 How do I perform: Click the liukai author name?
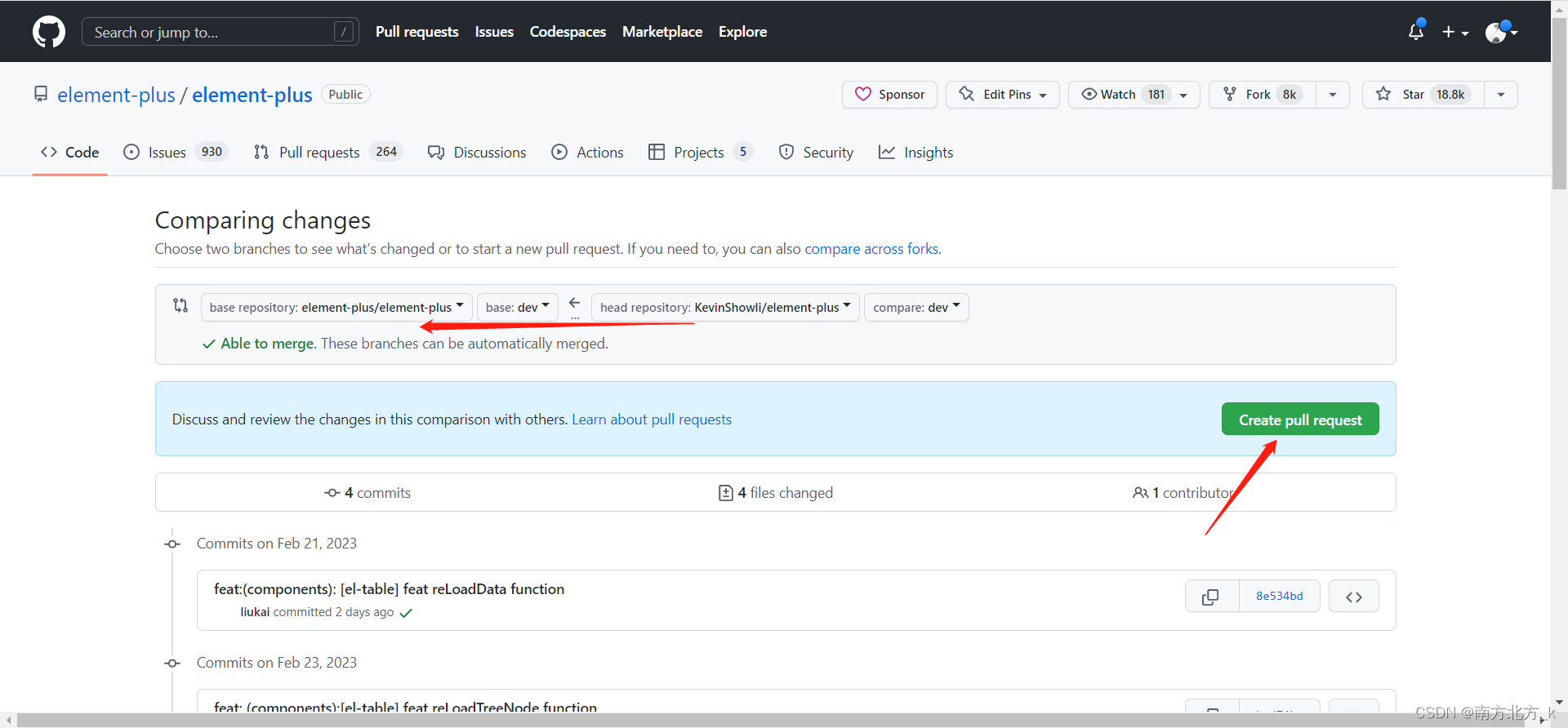click(255, 612)
